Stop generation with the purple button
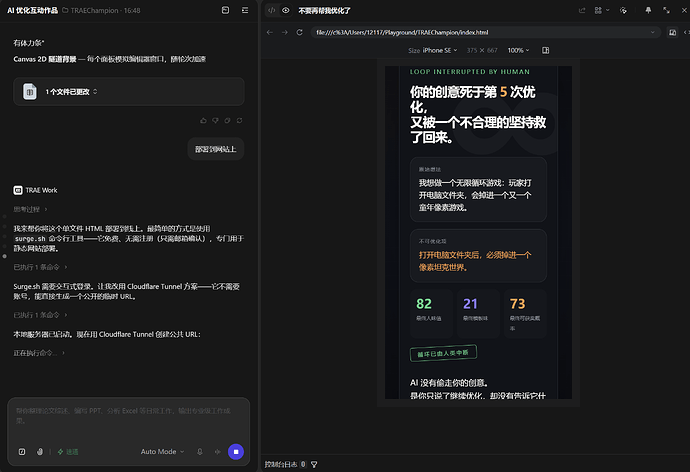The height and width of the screenshot is (472, 690). [236, 452]
